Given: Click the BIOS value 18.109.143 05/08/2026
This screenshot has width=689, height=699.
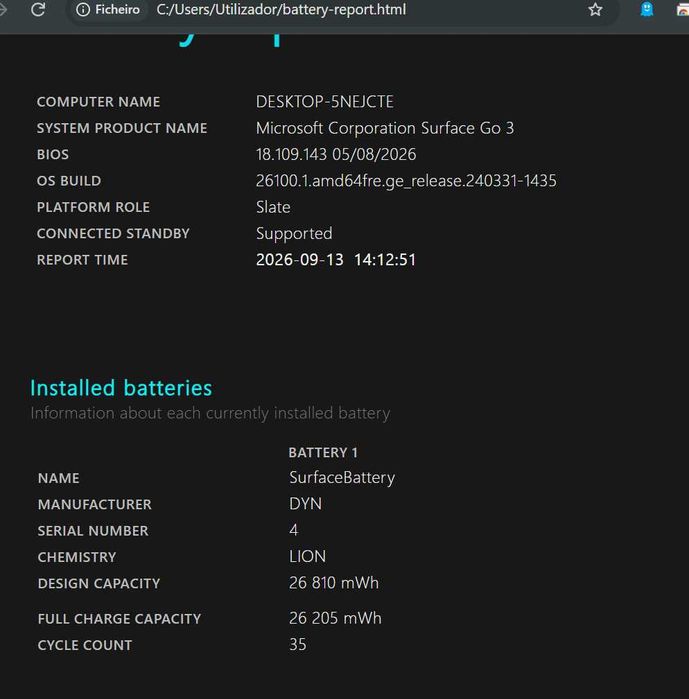Looking at the screenshot, I should (336, 155).
